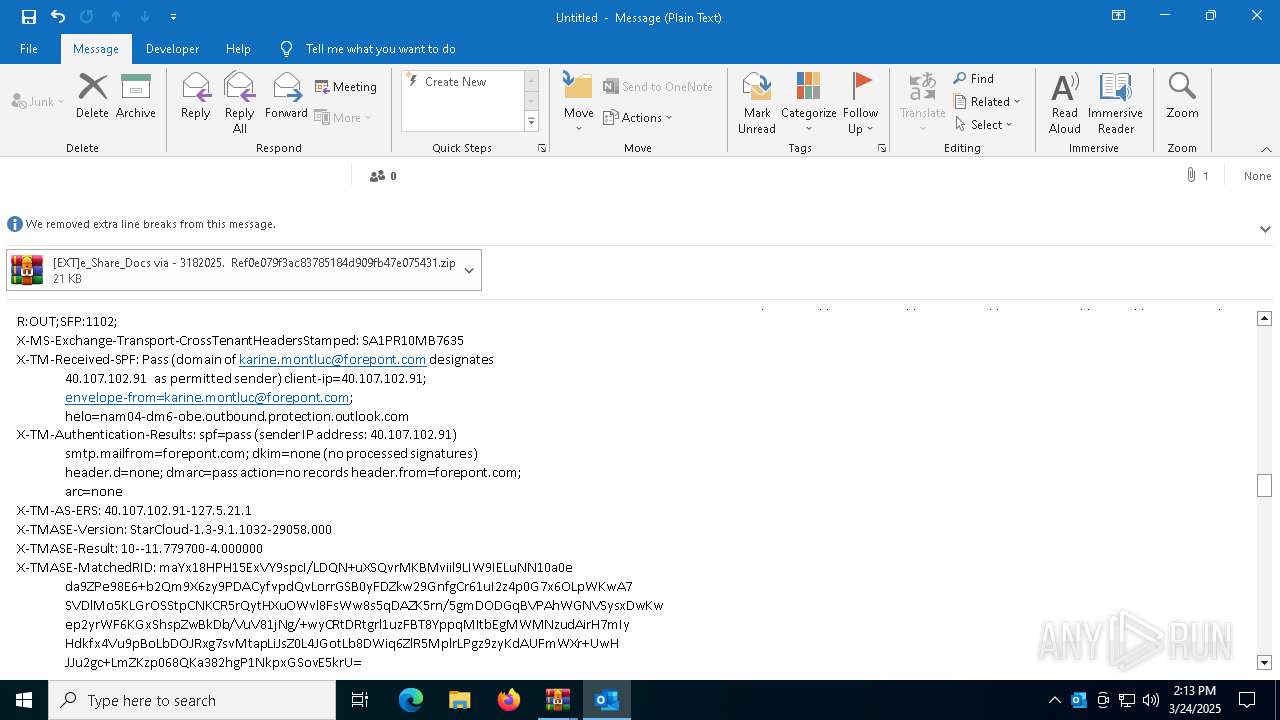Switch to the Message ribbon tab

pos(96,48)
